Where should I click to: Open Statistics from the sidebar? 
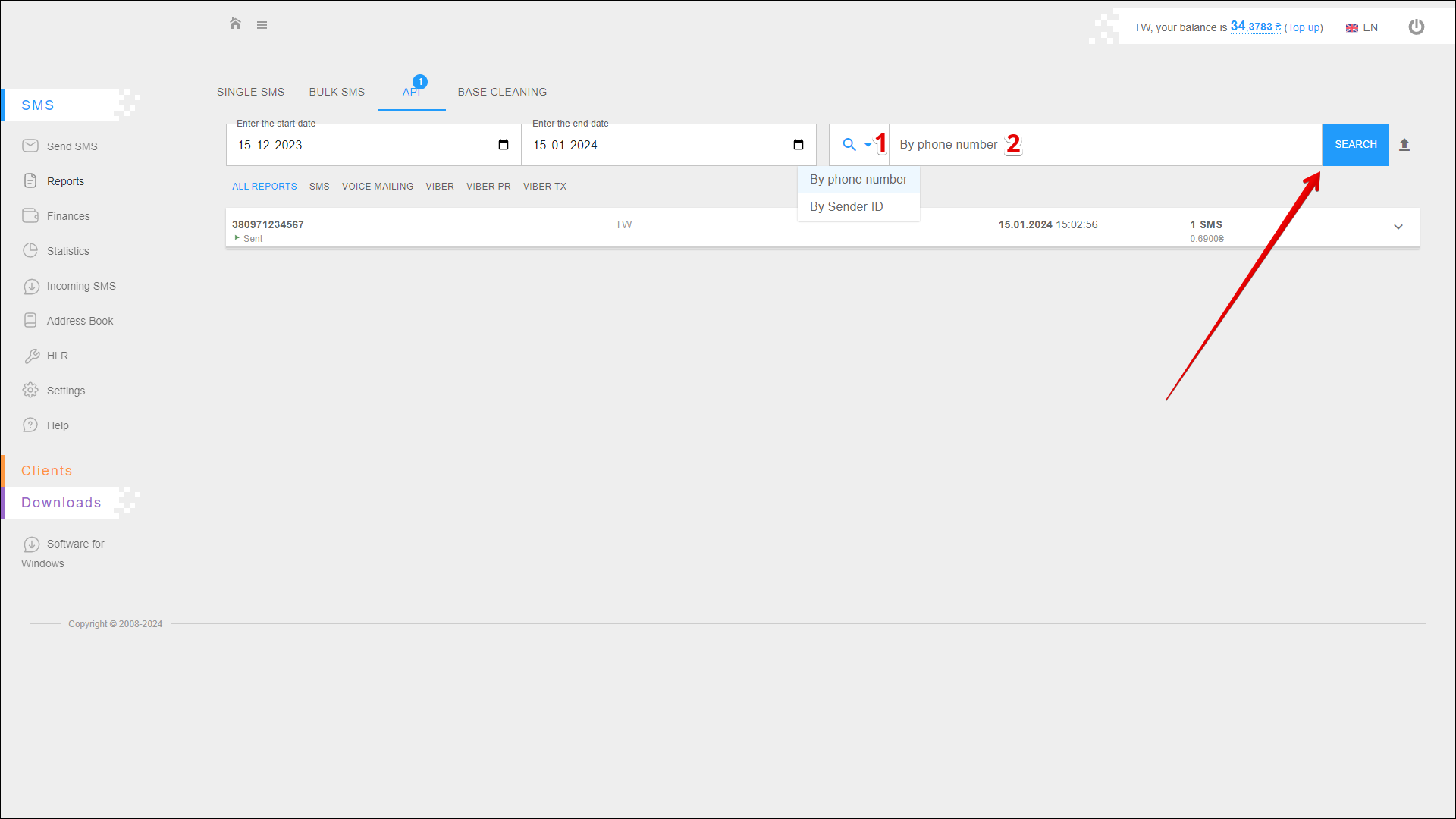click(67, 251)
